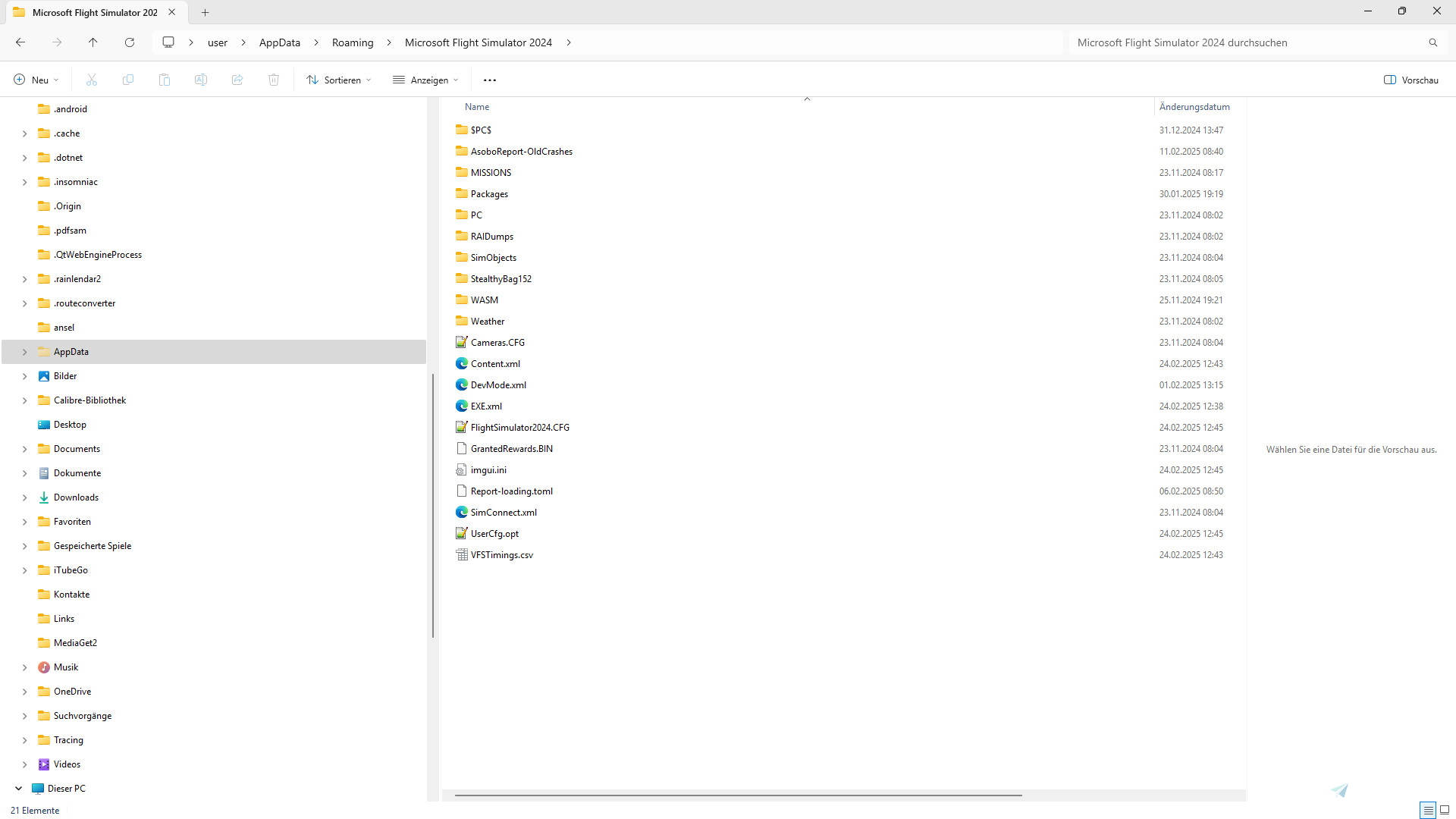Rename using the rename icon

[x=200, y=80]
